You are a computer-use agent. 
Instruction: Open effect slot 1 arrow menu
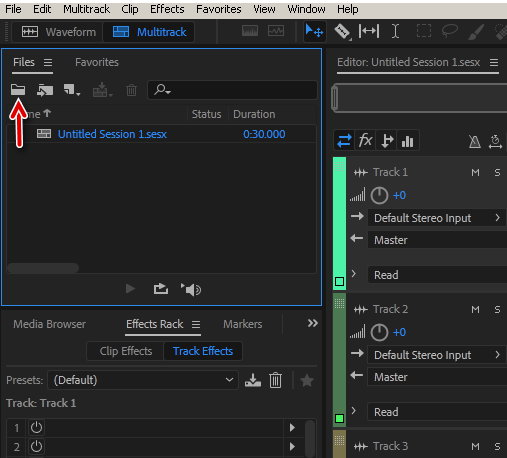pos(292,427)
